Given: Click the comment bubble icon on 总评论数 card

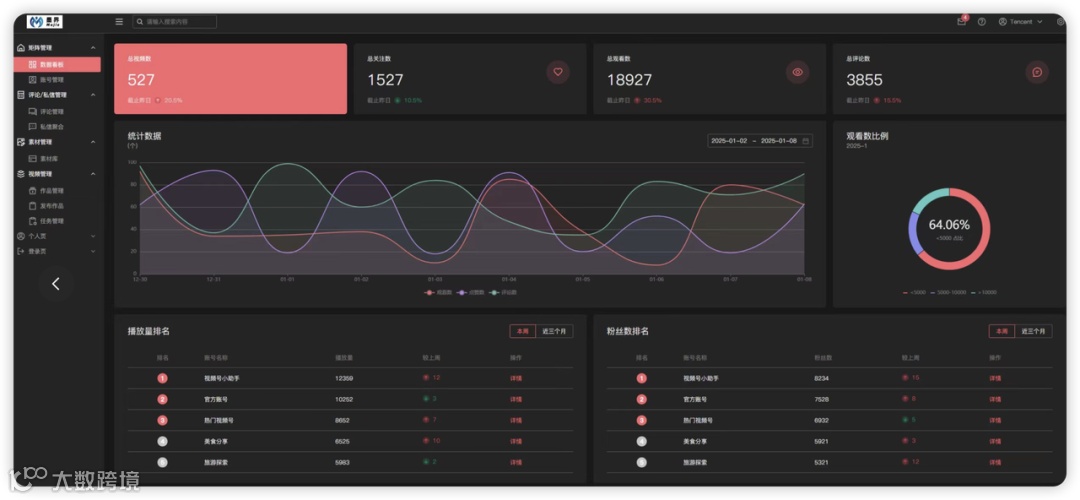Looking at the screenshot, I should [1037, 72].
